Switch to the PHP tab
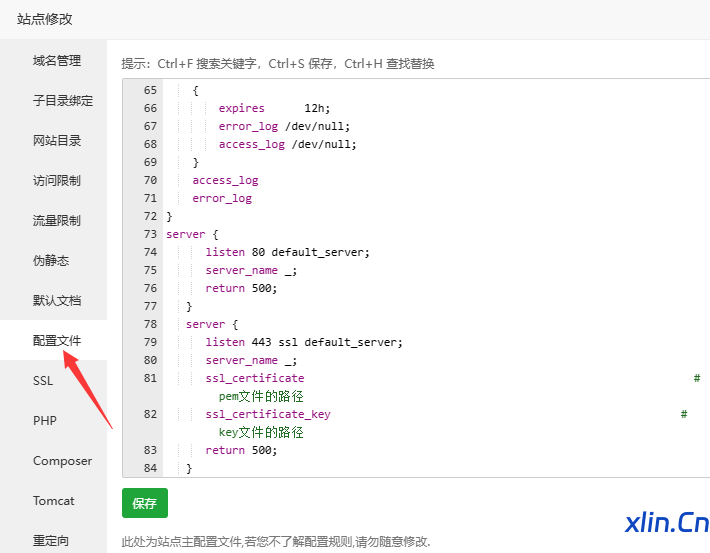The width and height of the screenshot is (710, 553). coord(45,421)
